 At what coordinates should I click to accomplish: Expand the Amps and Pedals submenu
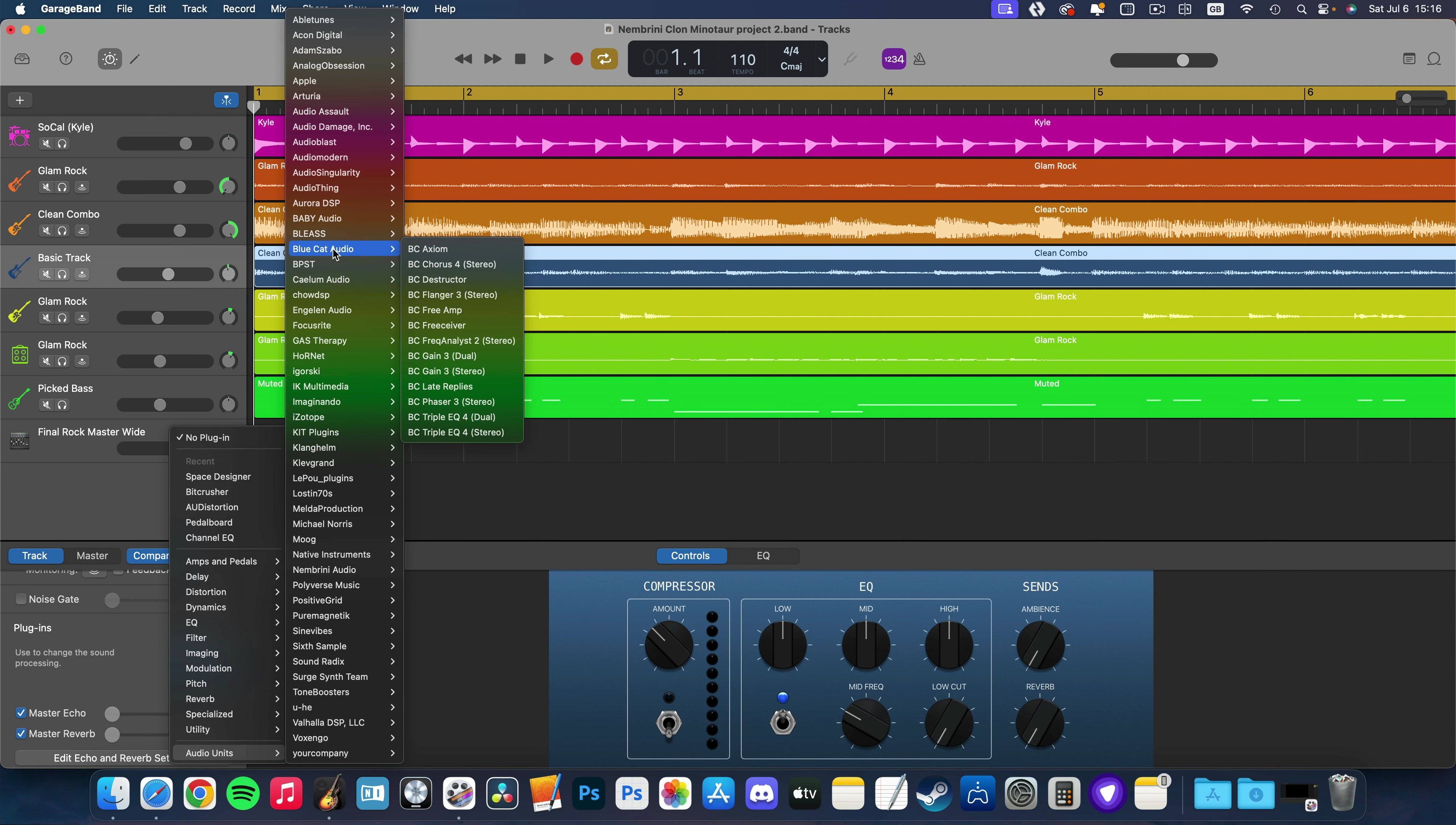[228, 561]
